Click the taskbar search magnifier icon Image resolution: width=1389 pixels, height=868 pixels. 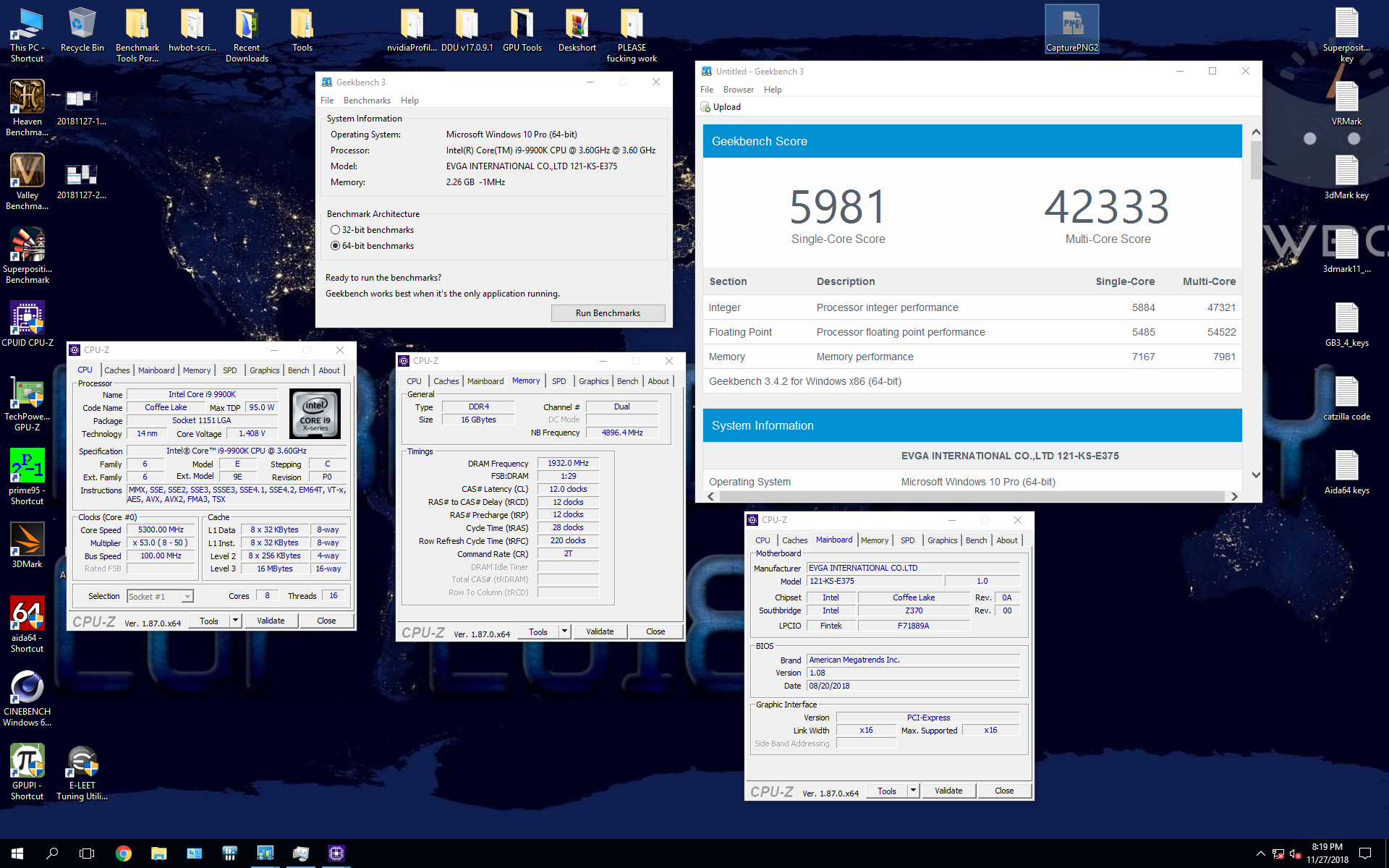point(52,854)
